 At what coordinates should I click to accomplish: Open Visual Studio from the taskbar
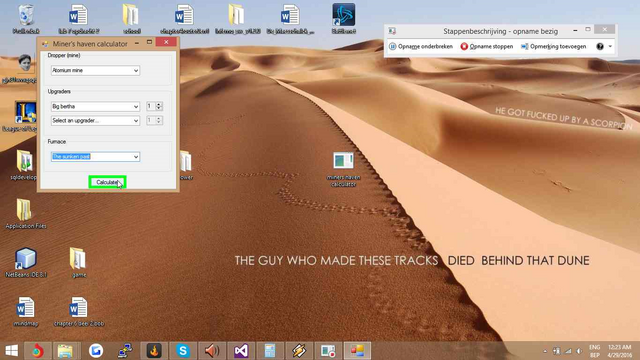241,351
